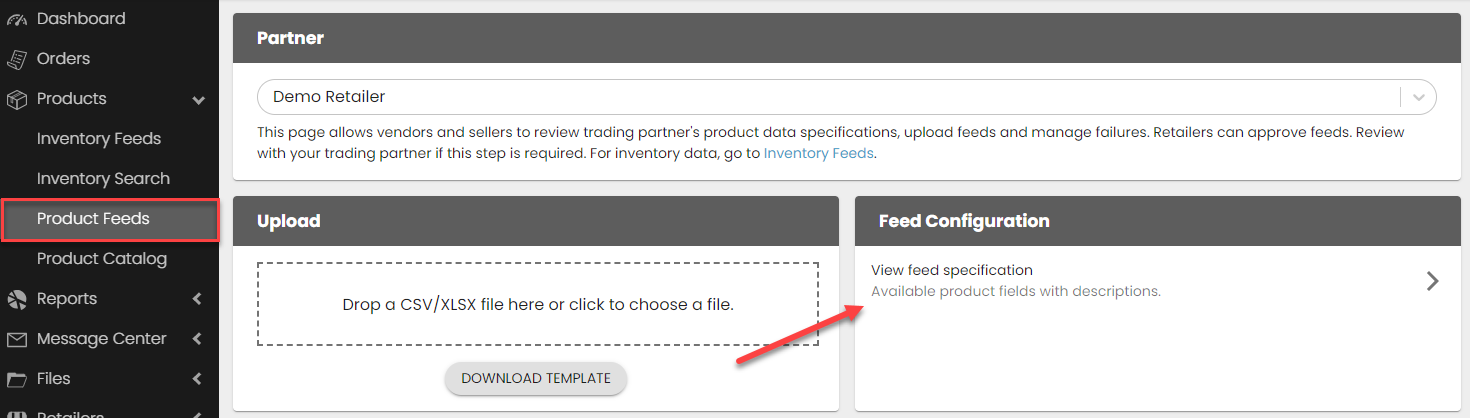Open Inventory Feeds in the sidebar
Viewport: 1470px width, 418px height.
[99, 139]
